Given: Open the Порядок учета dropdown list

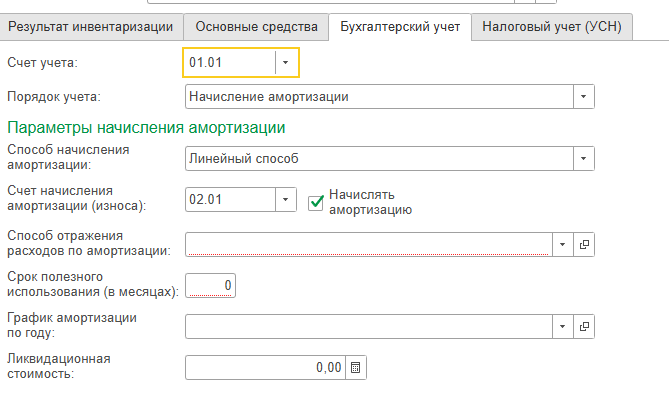Looking at the screenshot, I should tap(583, 97).
